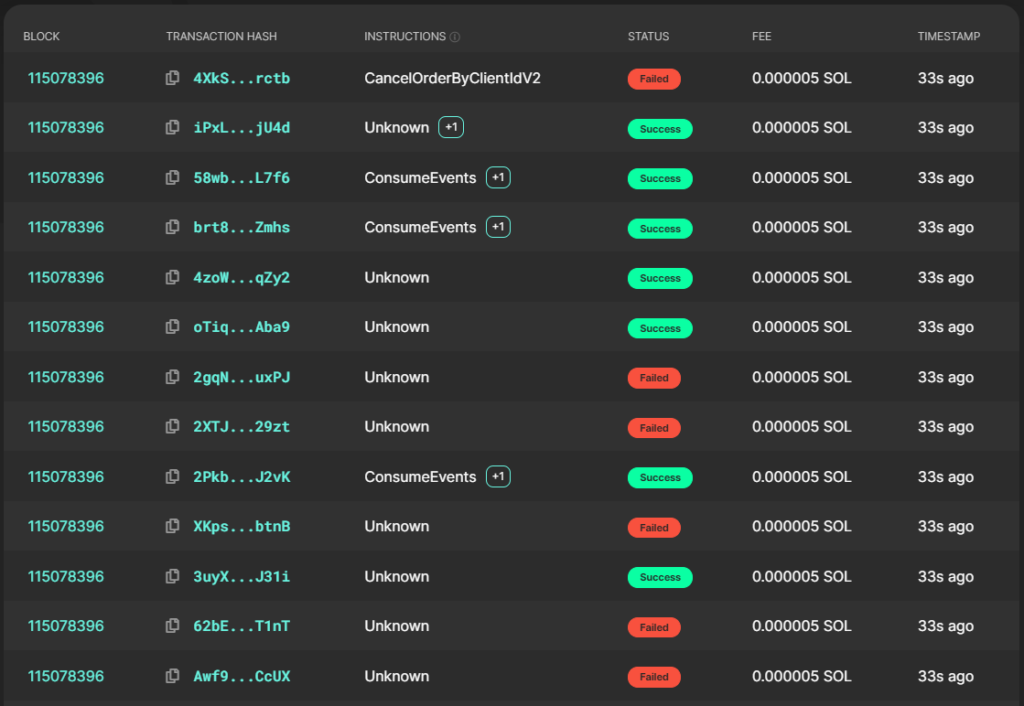Click copy icon beside iPxL...jU4d
Screen dimensions: 1024x706
172,128
